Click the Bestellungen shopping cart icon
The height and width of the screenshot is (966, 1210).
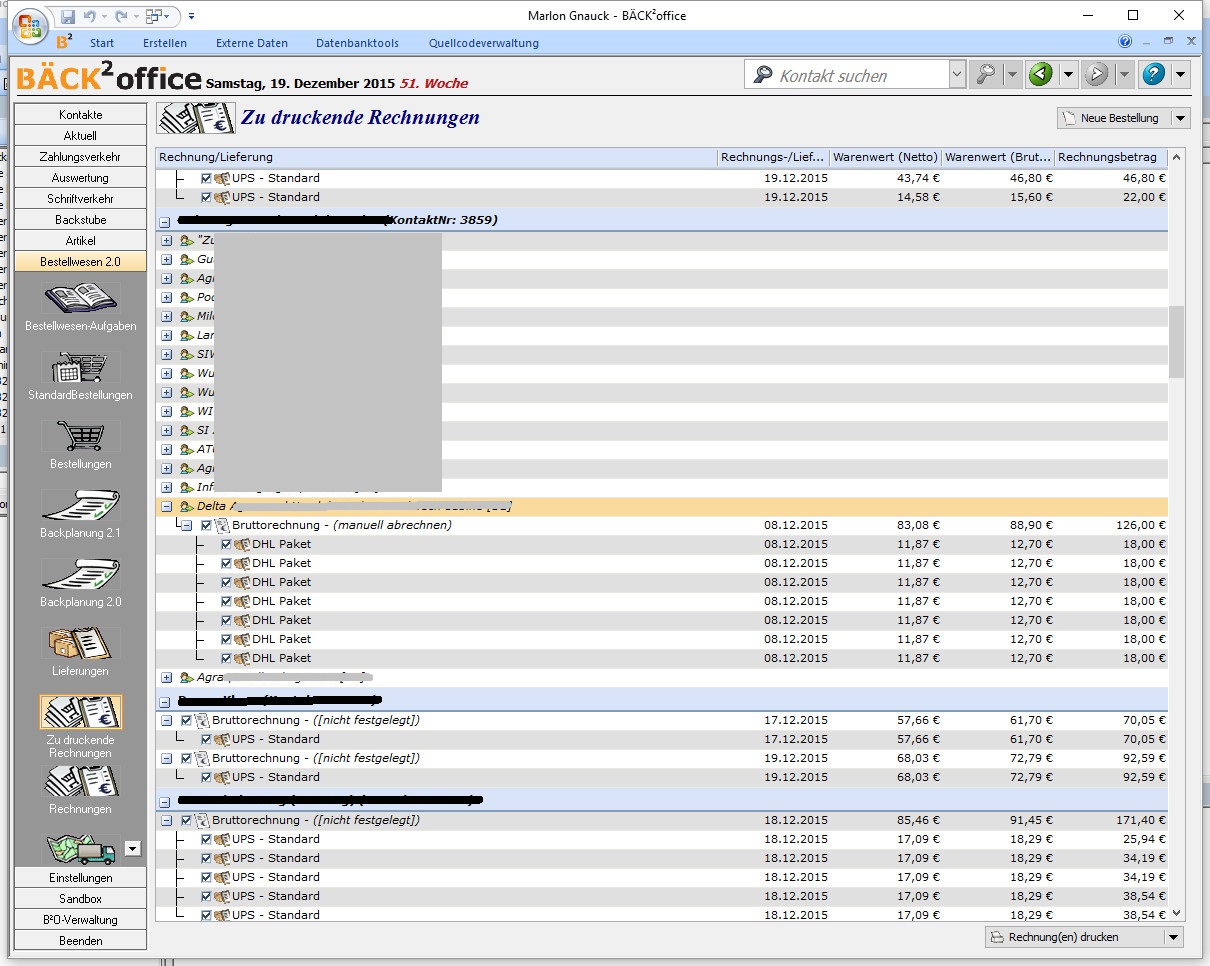[80, 436]
